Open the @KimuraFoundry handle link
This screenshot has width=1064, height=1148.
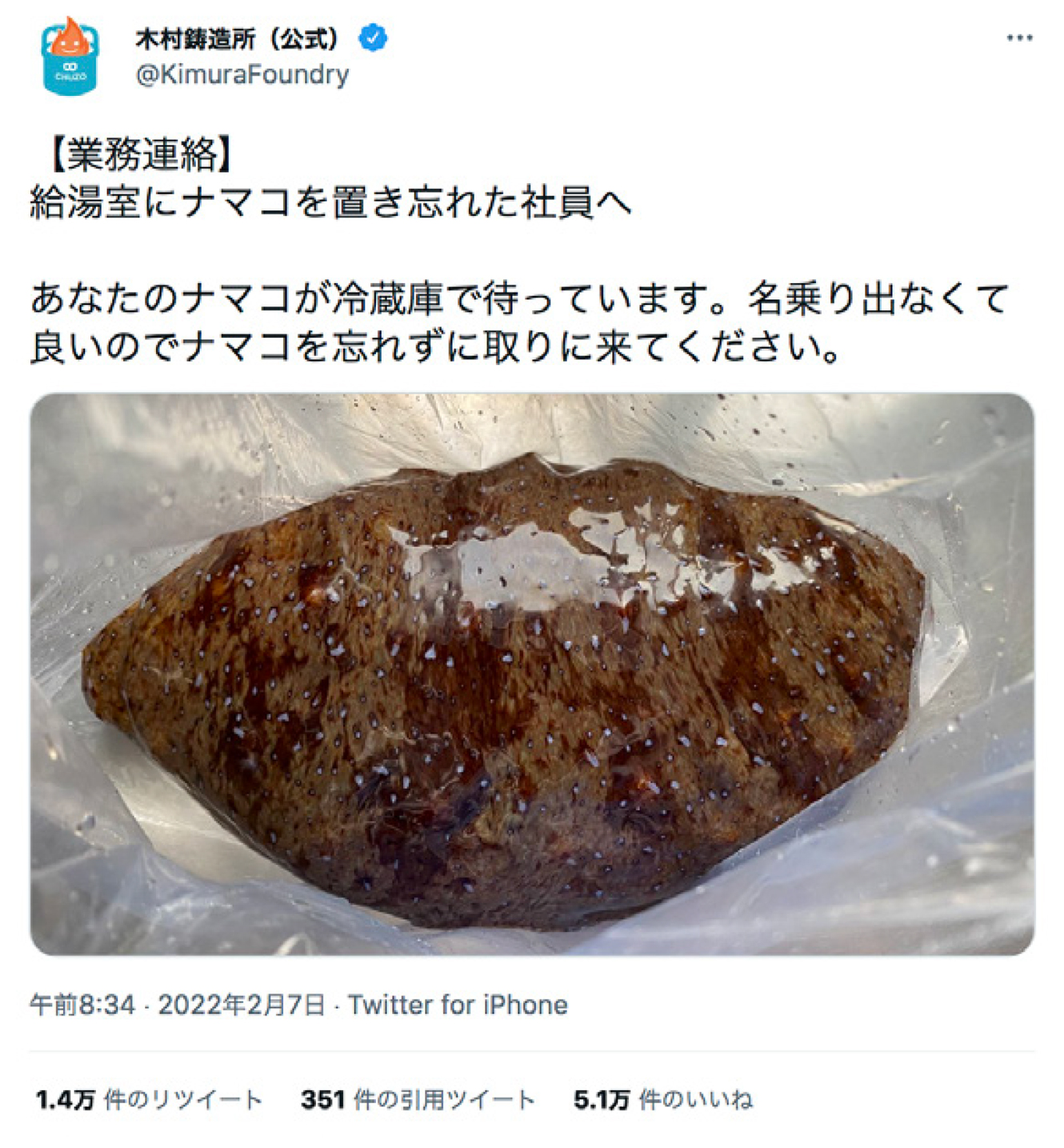point(242,74)
